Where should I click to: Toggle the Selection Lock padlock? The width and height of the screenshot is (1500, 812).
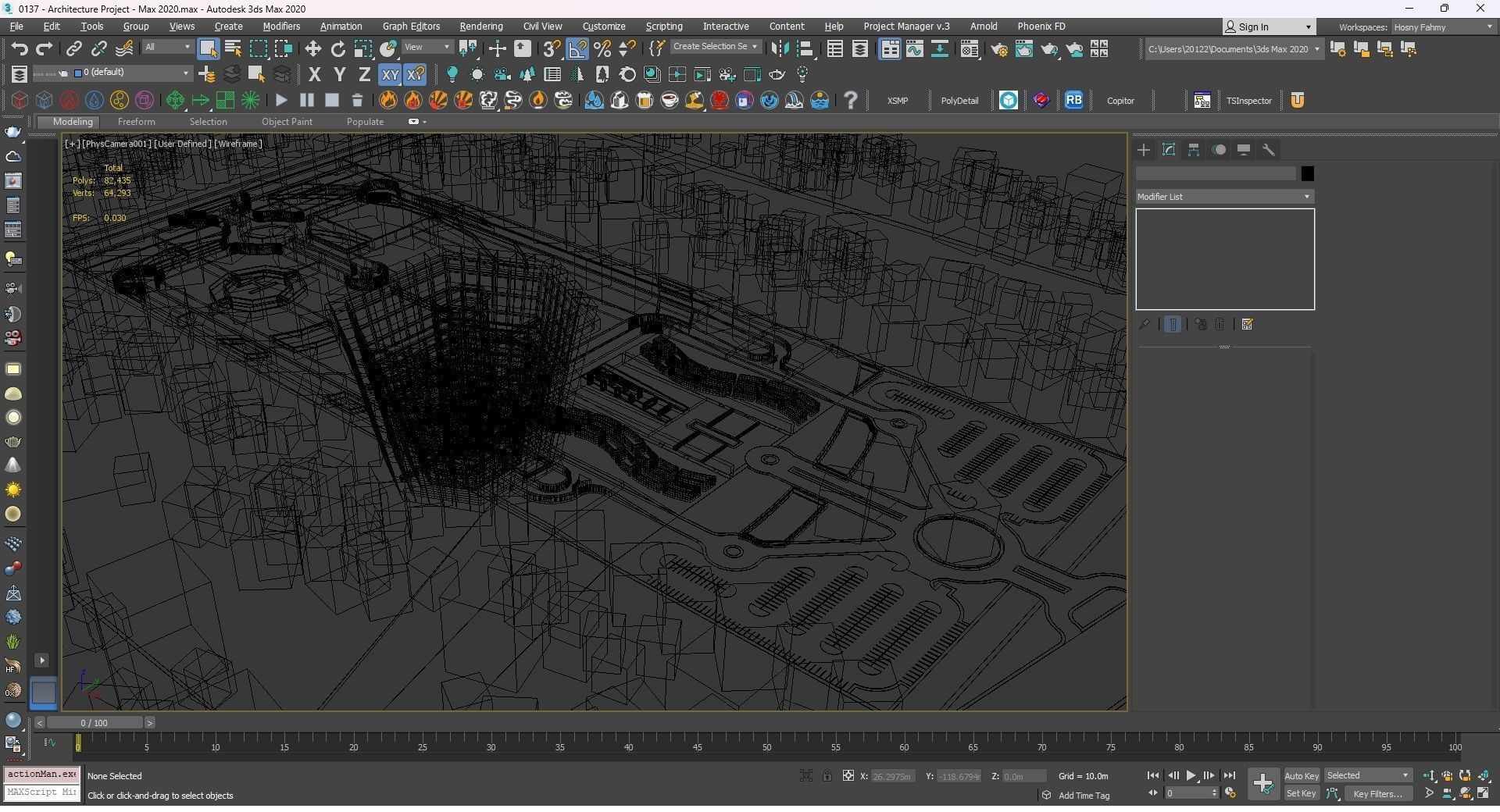(827, 775)
